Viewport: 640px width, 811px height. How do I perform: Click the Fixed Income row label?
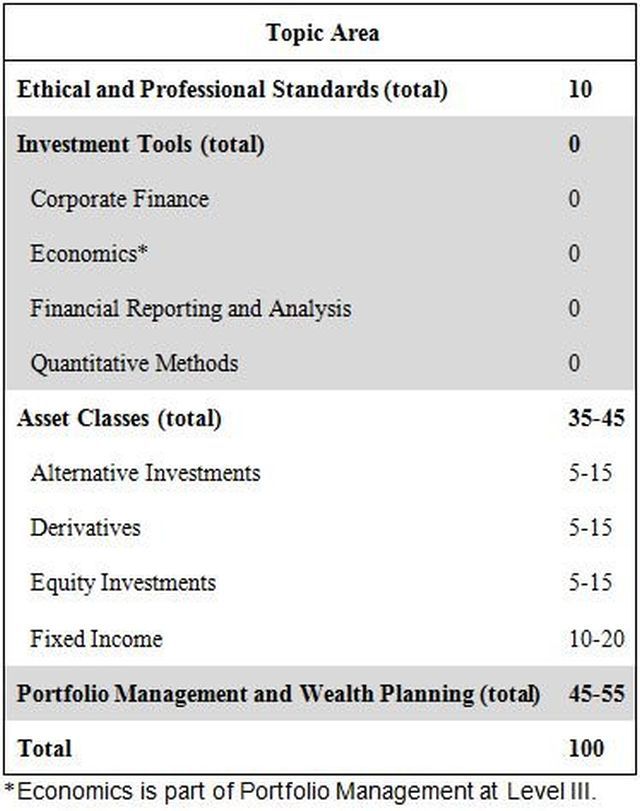click(96, 639)
